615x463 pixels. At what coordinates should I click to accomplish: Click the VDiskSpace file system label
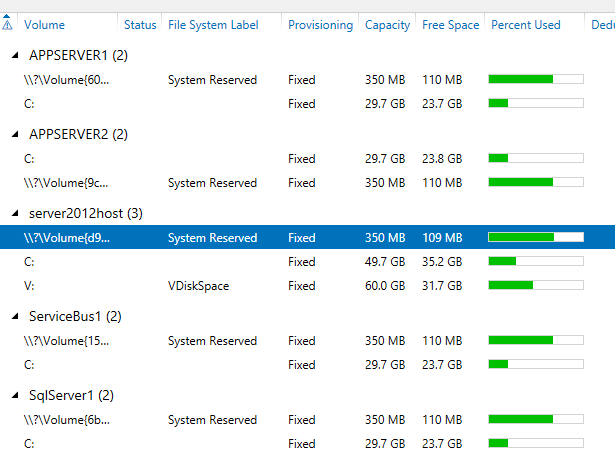198,286
